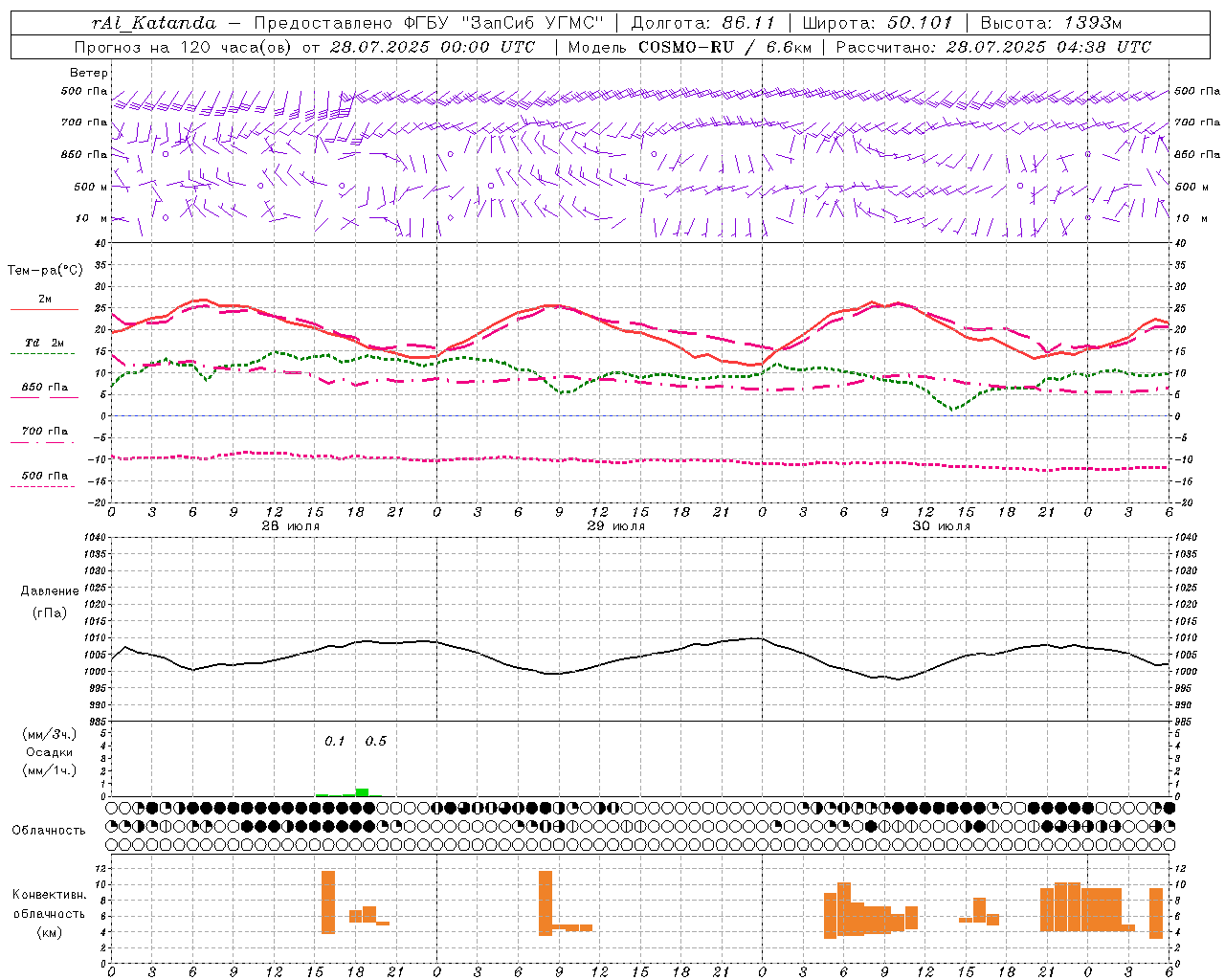The height and width of the screenshot is (980, 1225).
Task: Click the Td 2м legend label
Action: pos(45,343)
